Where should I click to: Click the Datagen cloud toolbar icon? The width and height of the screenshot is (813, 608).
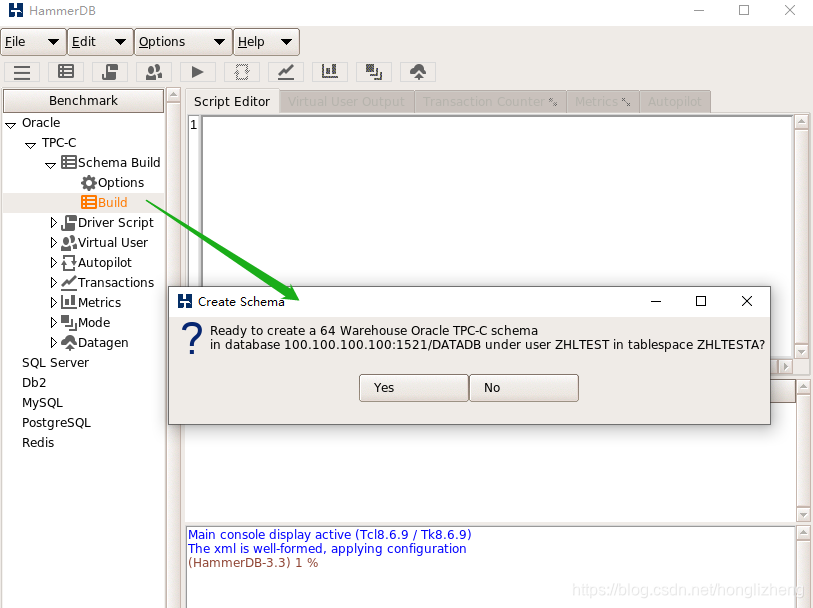click(x=418, y=72)
